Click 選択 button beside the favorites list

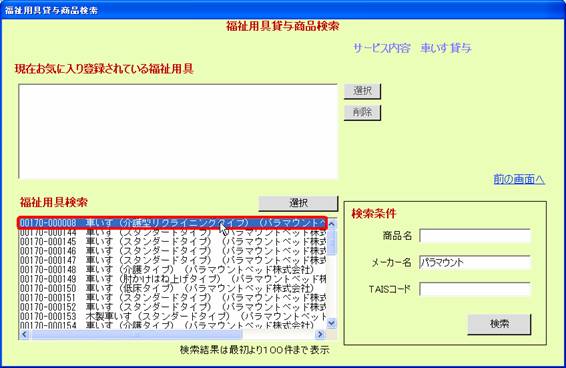(x=362, y=91)
